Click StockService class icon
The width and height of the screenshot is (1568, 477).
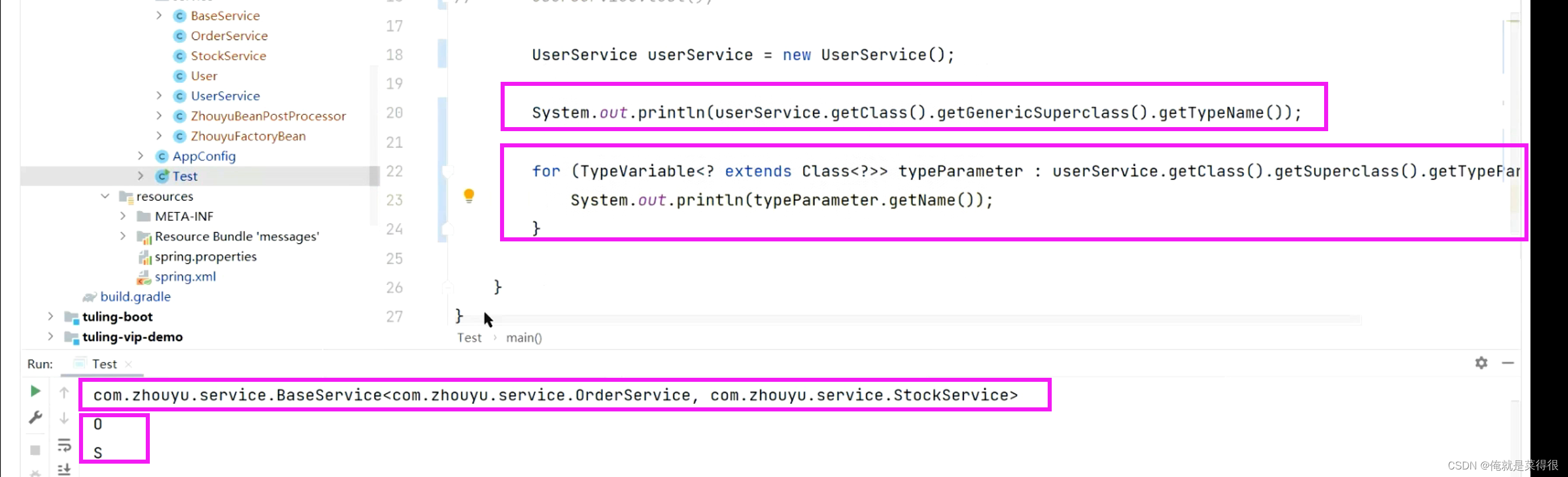tap(179, 56)
